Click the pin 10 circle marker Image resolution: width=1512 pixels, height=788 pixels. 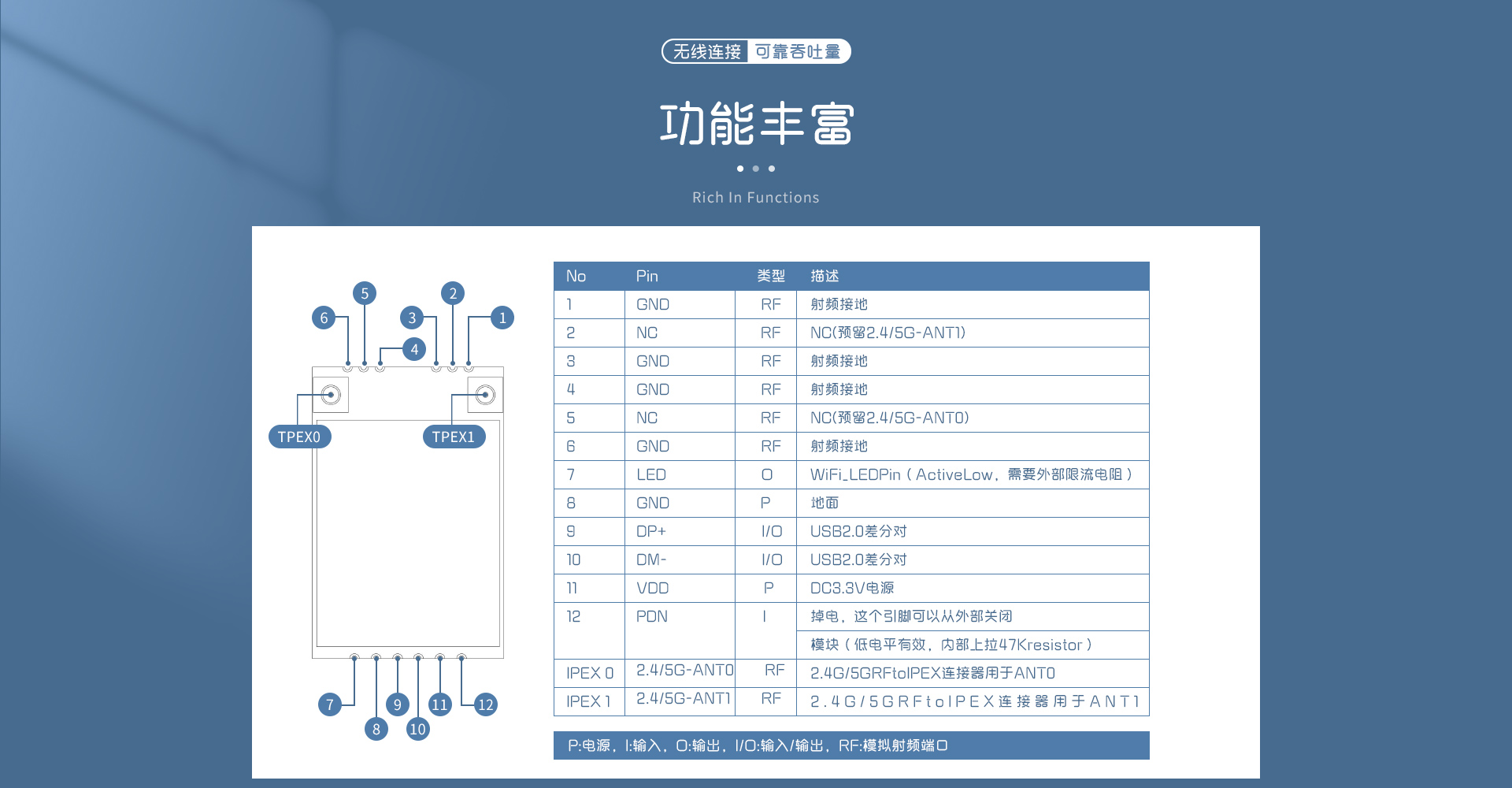[418, 730]
